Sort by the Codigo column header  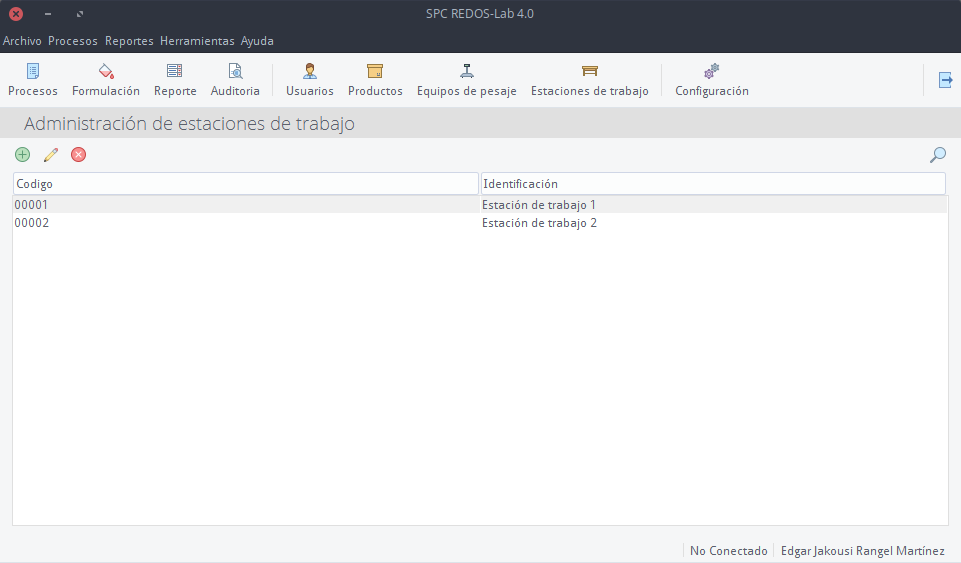(x=246, y=184)
